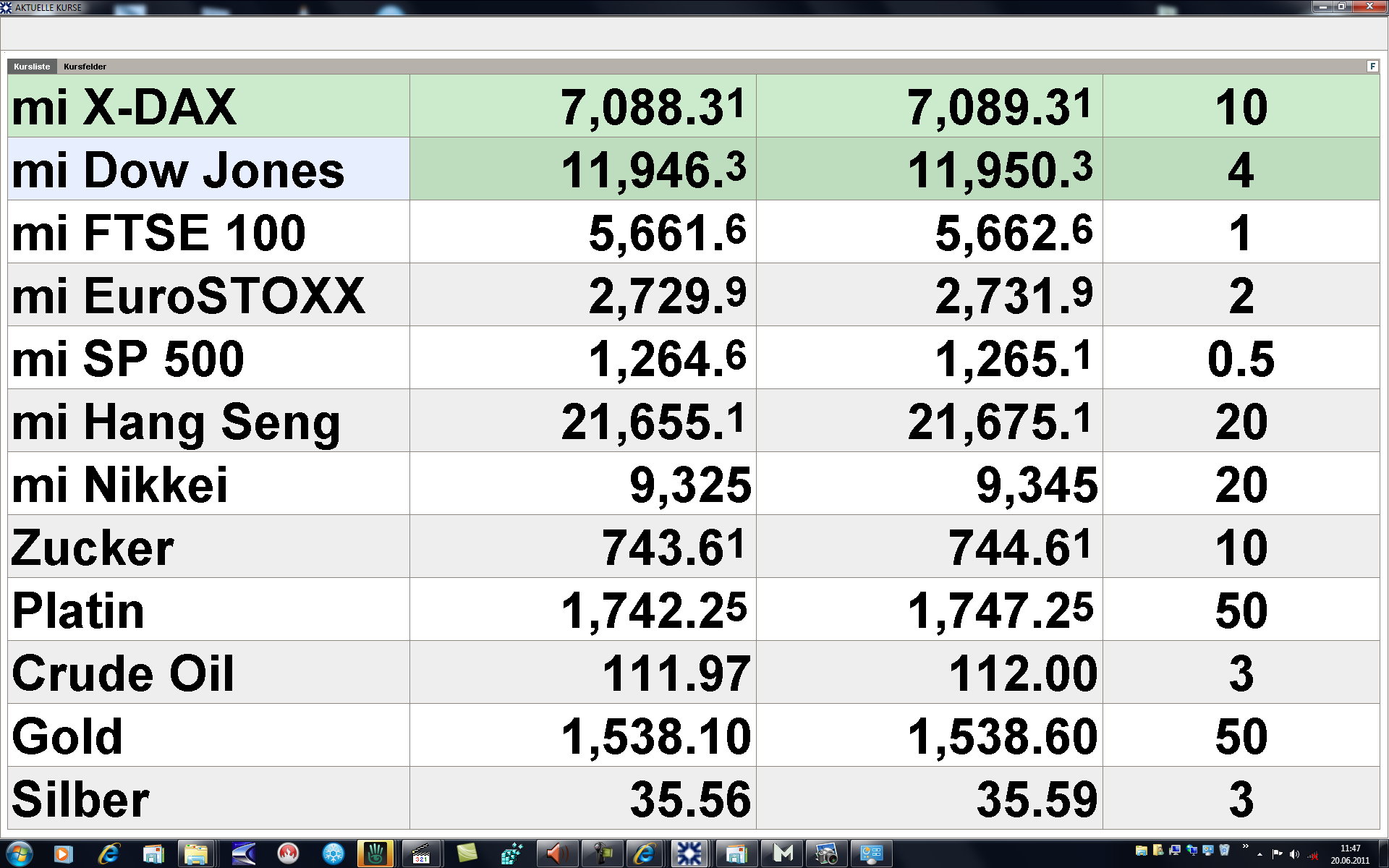This screenshot has height=868, width=1389.
Task: Open the Recycle Bin toolbar icon
Action: [x=1224, y=851]
